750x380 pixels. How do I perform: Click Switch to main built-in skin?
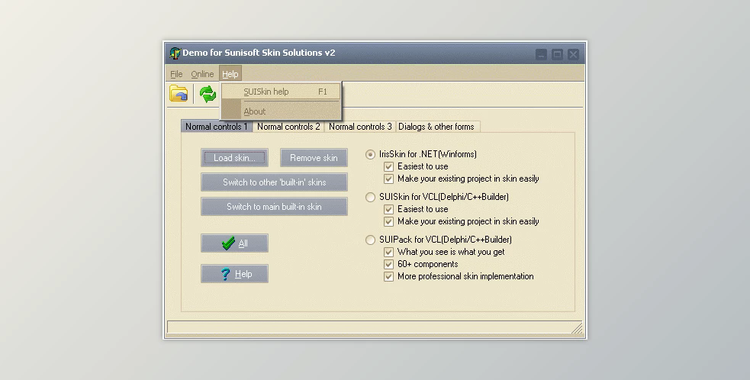[x=274, y=207]
